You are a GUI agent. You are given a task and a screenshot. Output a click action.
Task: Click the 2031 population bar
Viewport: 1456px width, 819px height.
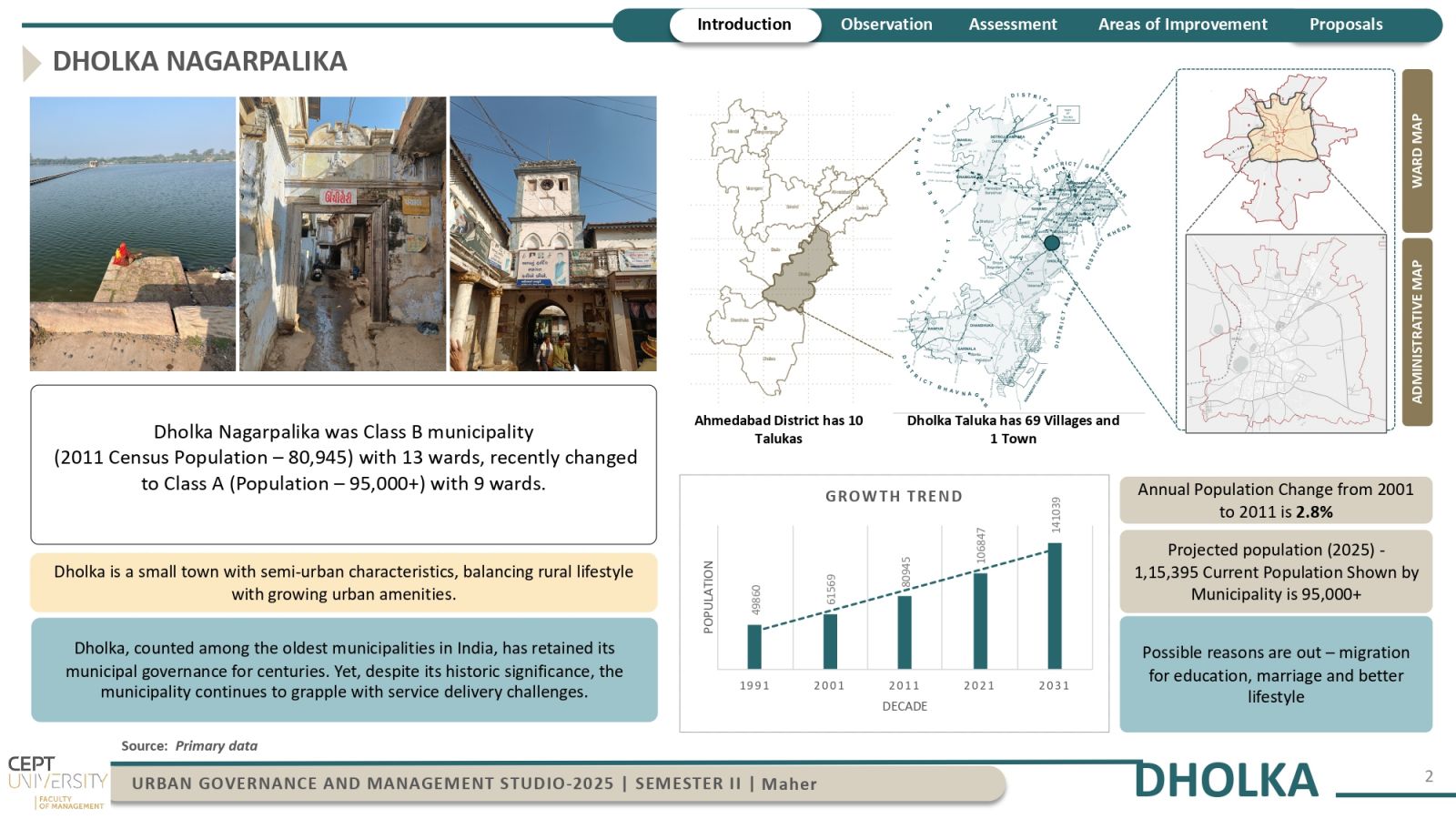[x=1055, y=606]
